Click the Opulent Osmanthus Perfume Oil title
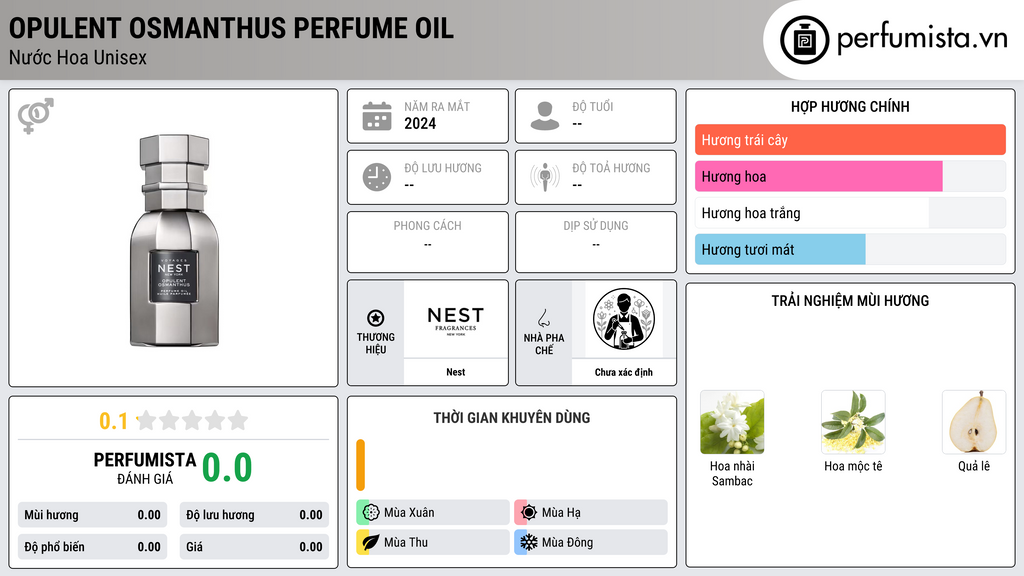The width and height of the screenshot is (1024, 576). click(x=231, y=29)
